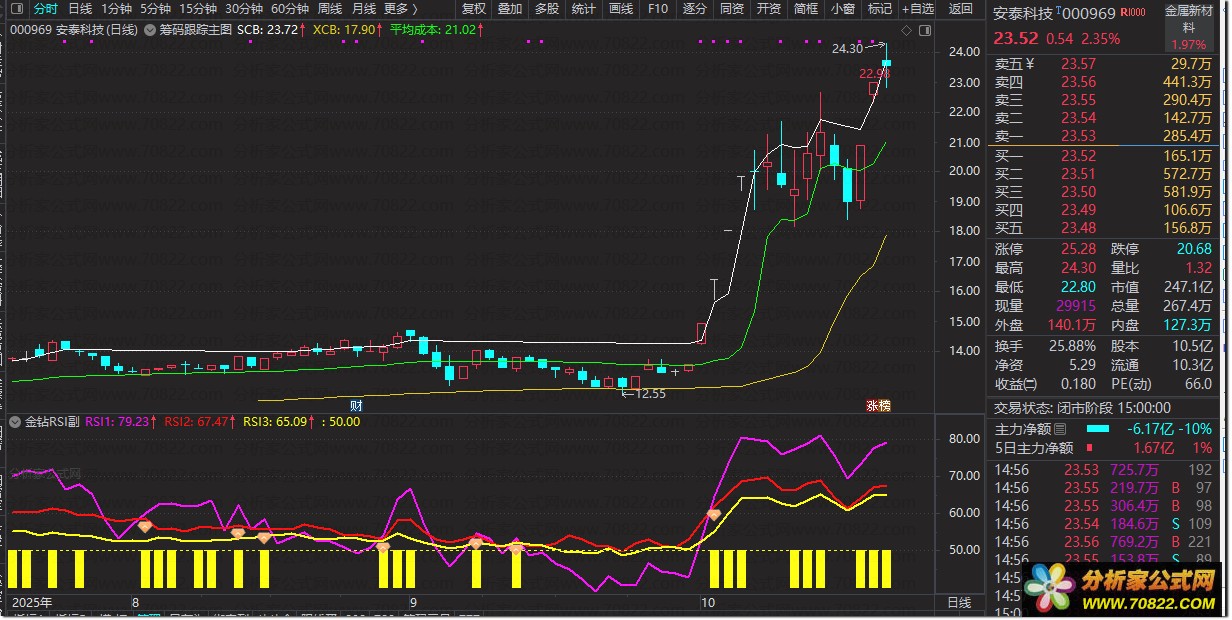1232x620 pixels.
Task: Expand the 金钻RSI副 indicator selector
Action: point(15,422)
